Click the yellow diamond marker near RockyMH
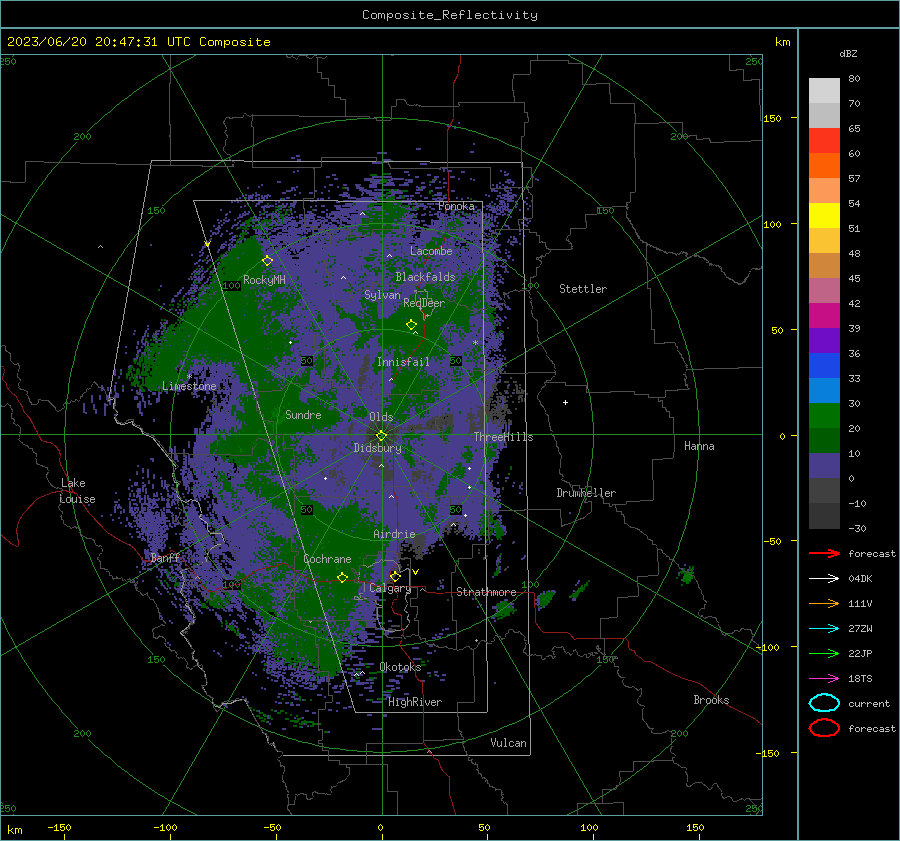Image resolution: width=900 pixels, height=841 pixels. click(267, 261)
